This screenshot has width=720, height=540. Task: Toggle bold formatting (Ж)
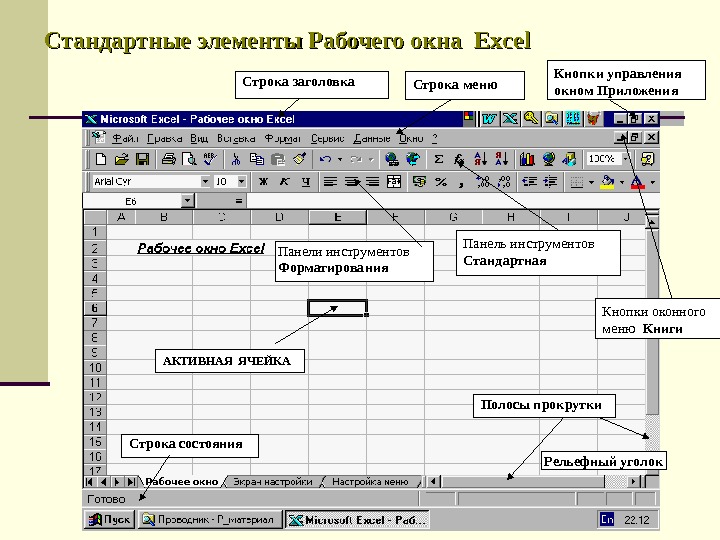coord(263,182)
